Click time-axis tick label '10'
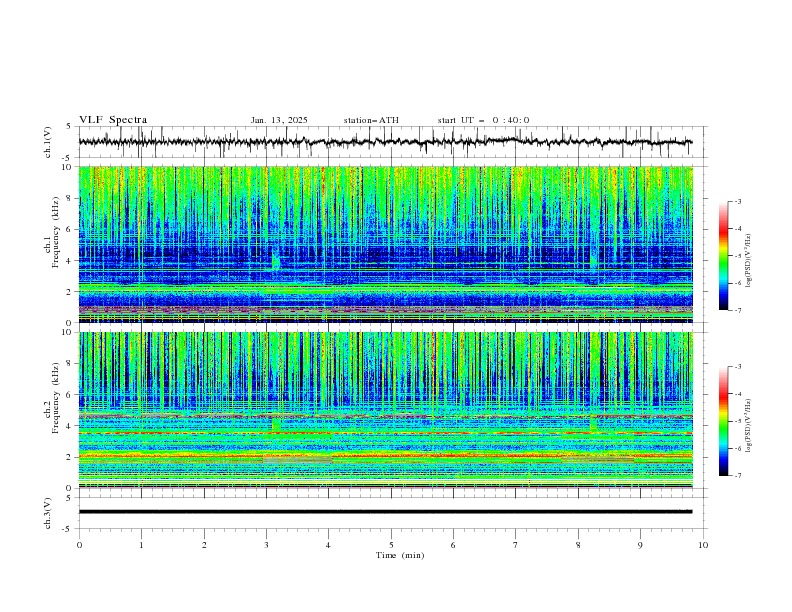Screen dimensions: 792x612 click(x=703, y=545)
